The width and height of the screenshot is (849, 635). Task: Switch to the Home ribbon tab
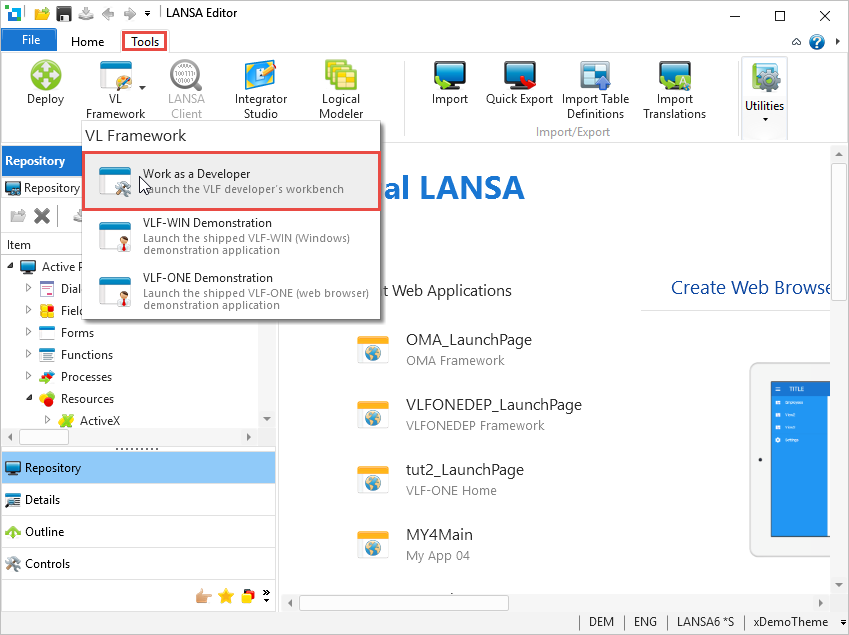[87, 42]
